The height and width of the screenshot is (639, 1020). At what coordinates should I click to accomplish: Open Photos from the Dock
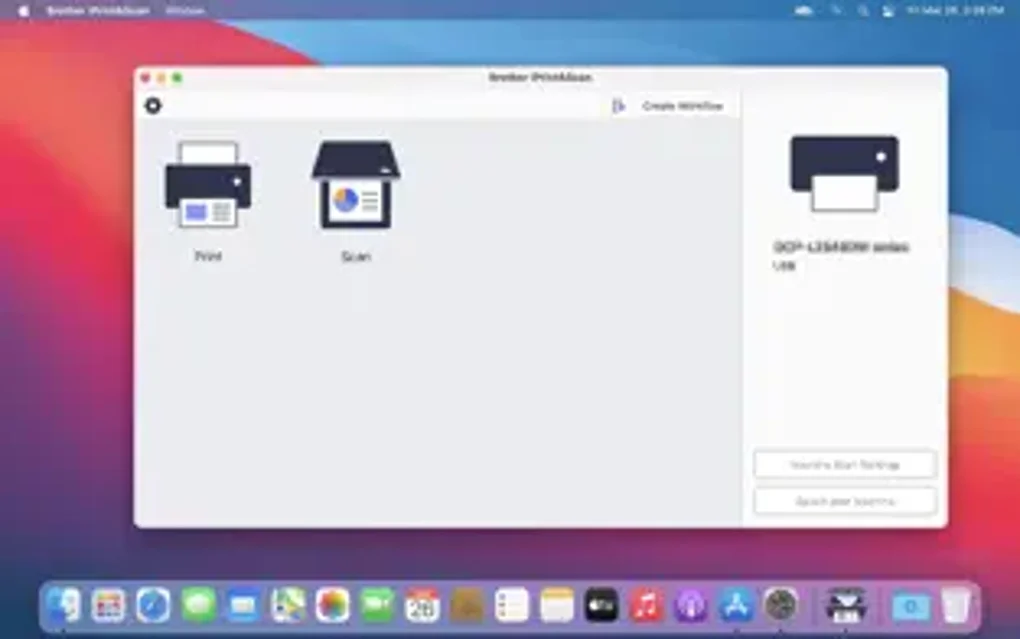pyautogui.click(x=333, y=605)
